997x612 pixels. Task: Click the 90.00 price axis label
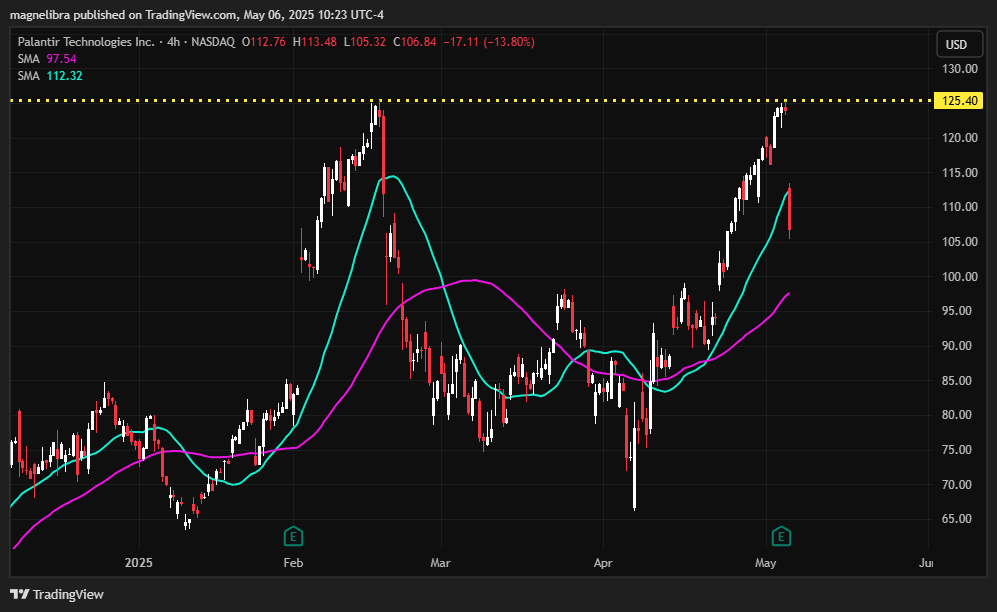tap(957, 346)
